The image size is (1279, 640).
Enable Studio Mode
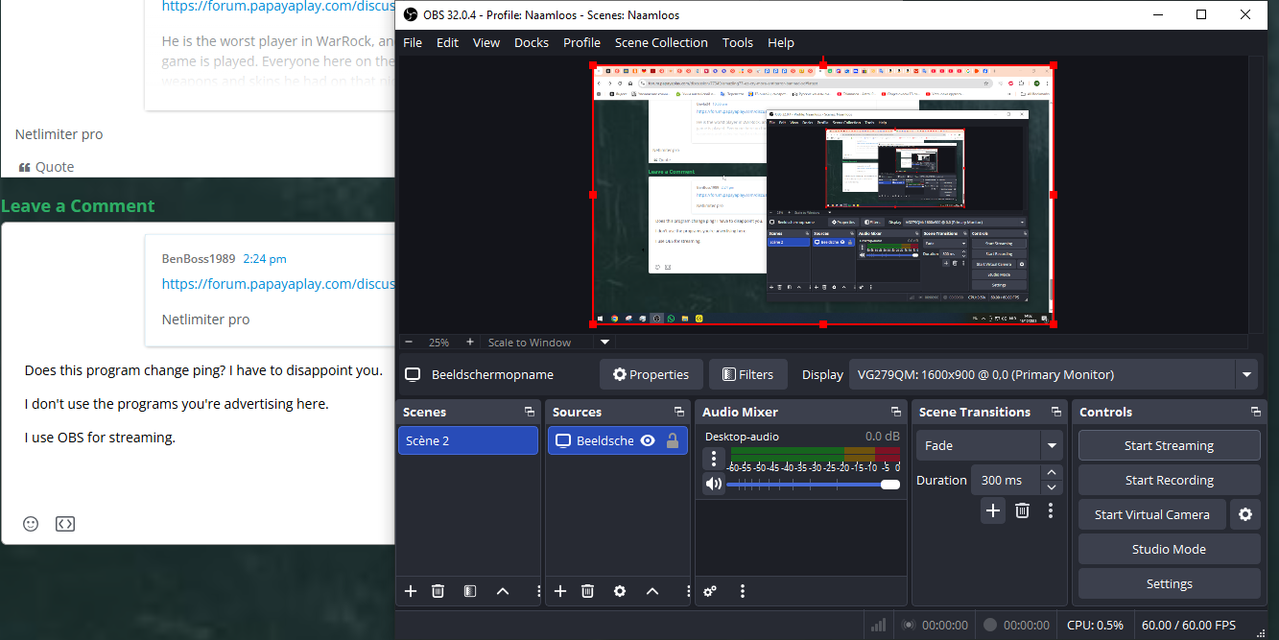pos(1169,549)
